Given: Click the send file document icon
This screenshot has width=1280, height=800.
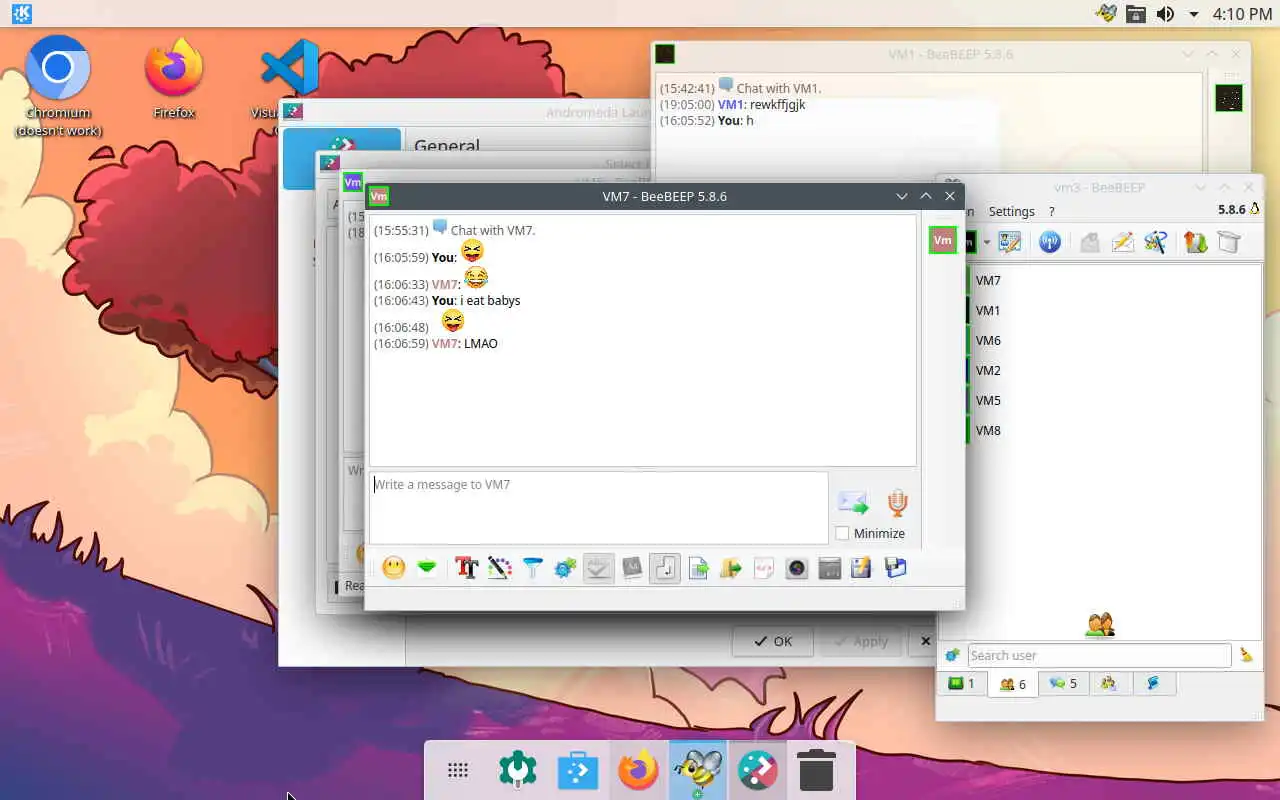Looking at the screenshot, I should 698,568.
